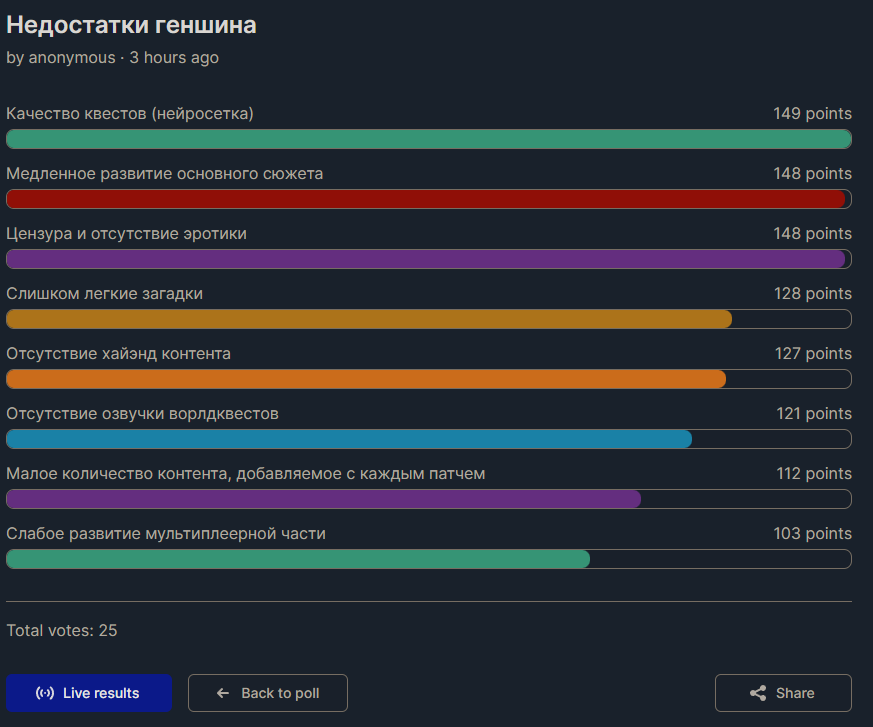This screenshot has height=727, width=873.
Task: Click the poll title Недостатки геншина
Action: tap(131, 25)
